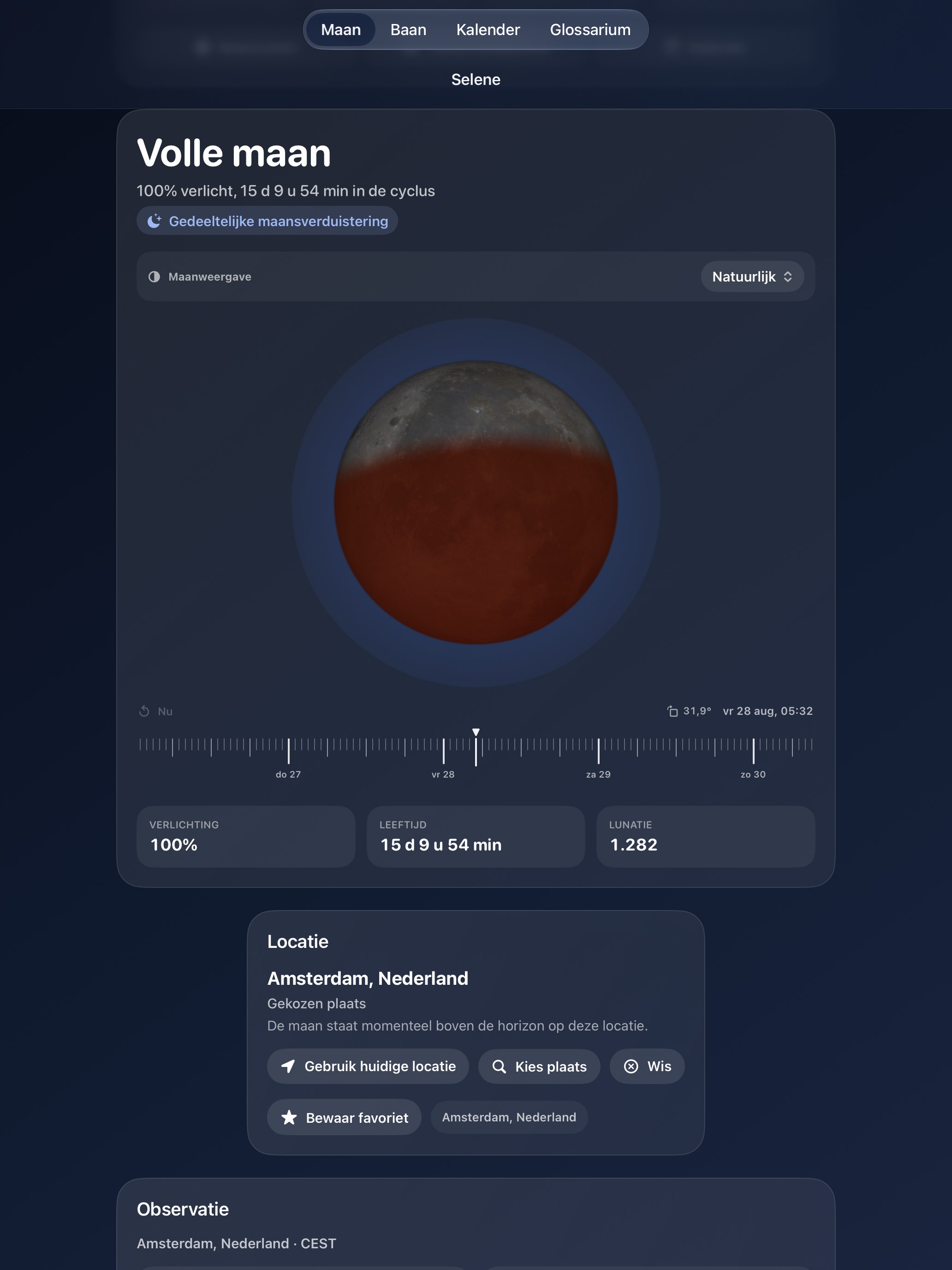Click the Amsterdam, Nederland location heading

tap(368, 978)
